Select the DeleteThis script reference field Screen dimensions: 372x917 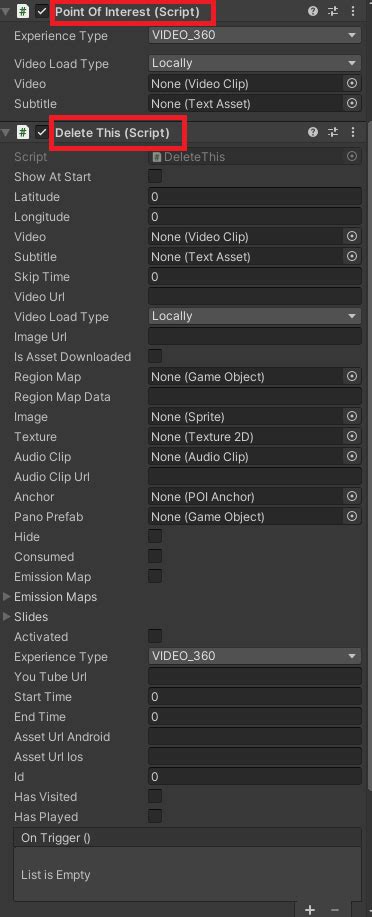pos(255,156)
